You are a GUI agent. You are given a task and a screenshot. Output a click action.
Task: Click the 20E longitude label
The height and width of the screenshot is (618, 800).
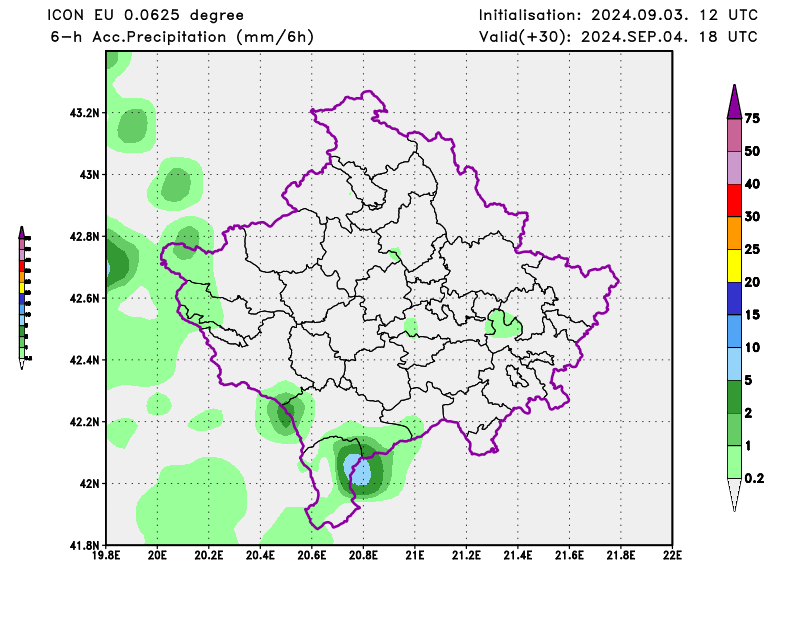pos(157,555)
